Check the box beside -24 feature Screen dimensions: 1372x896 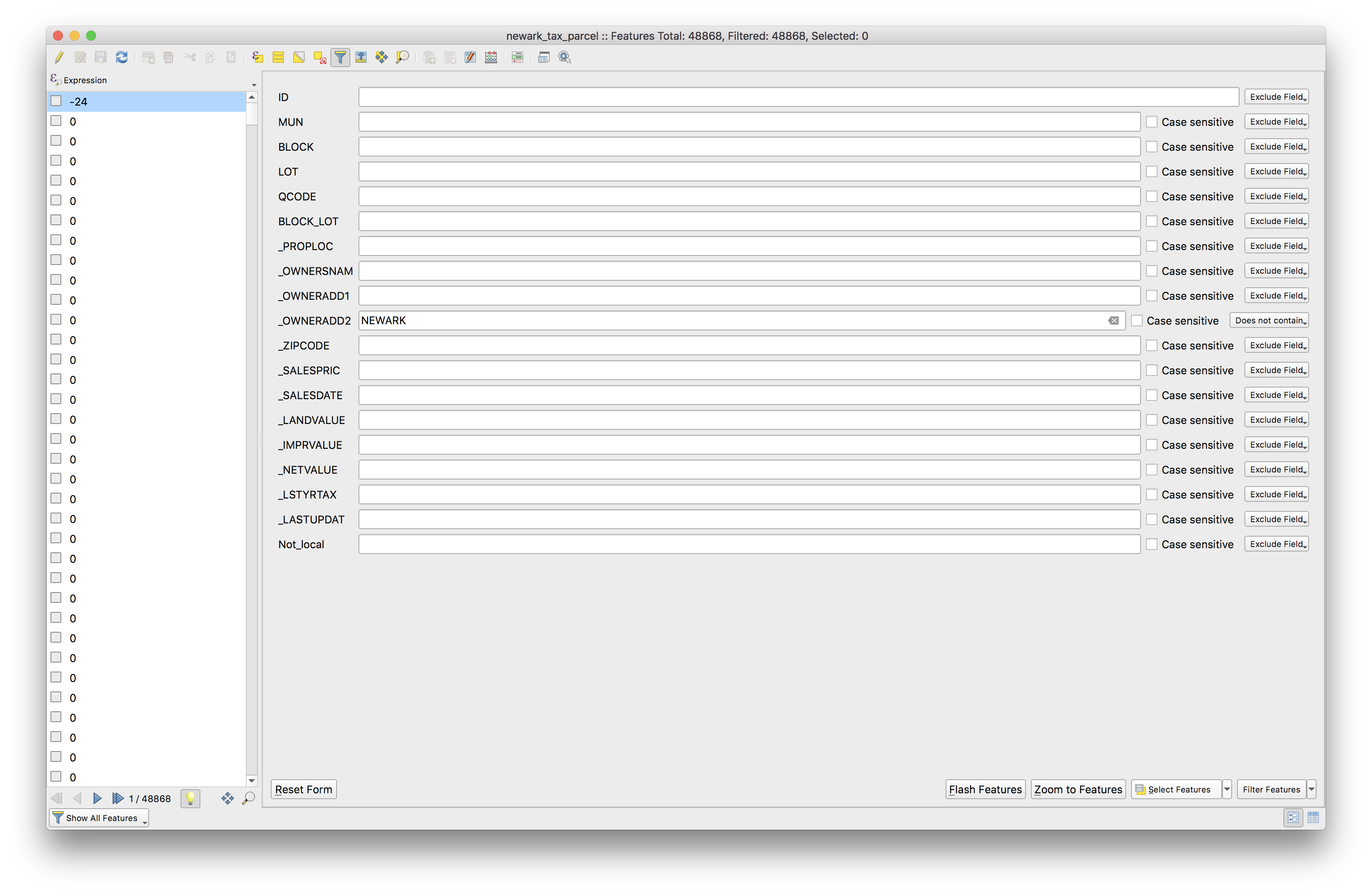(x=56, y=101)
